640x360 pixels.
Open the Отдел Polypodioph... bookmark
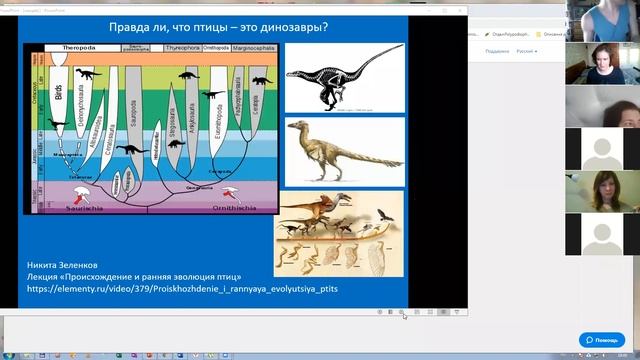pyautogui.click(x=507, y=34)
